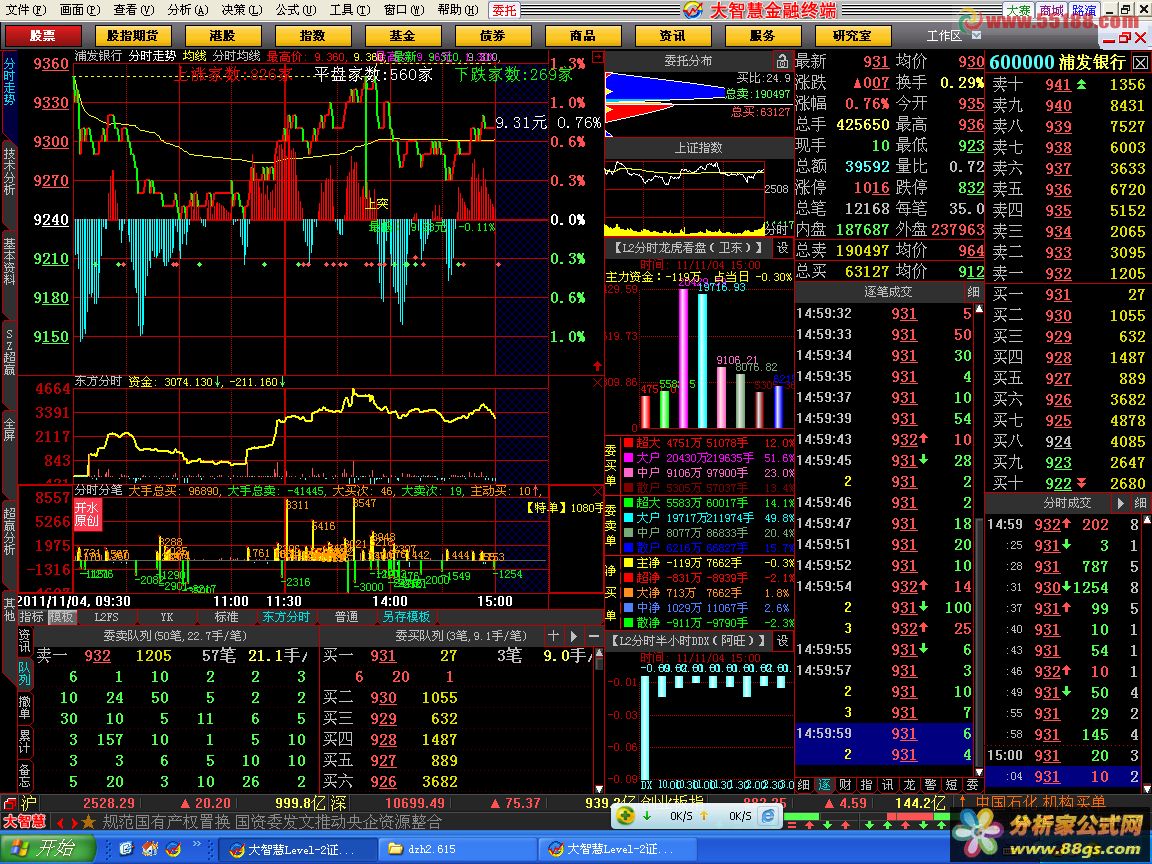The width and height of the screenshot is (1152, 864).
Task: Switch to 标准 template
Action: (226, 617)
